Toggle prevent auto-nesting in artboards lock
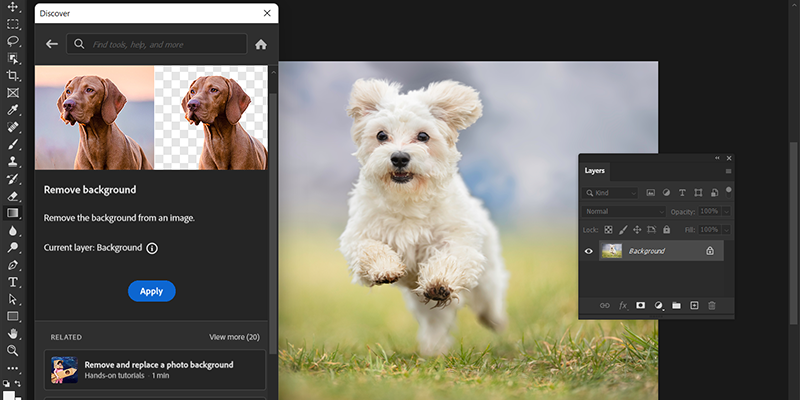Image resolution: width=800 pixels, height=400 pixels. tap(652, 230)
